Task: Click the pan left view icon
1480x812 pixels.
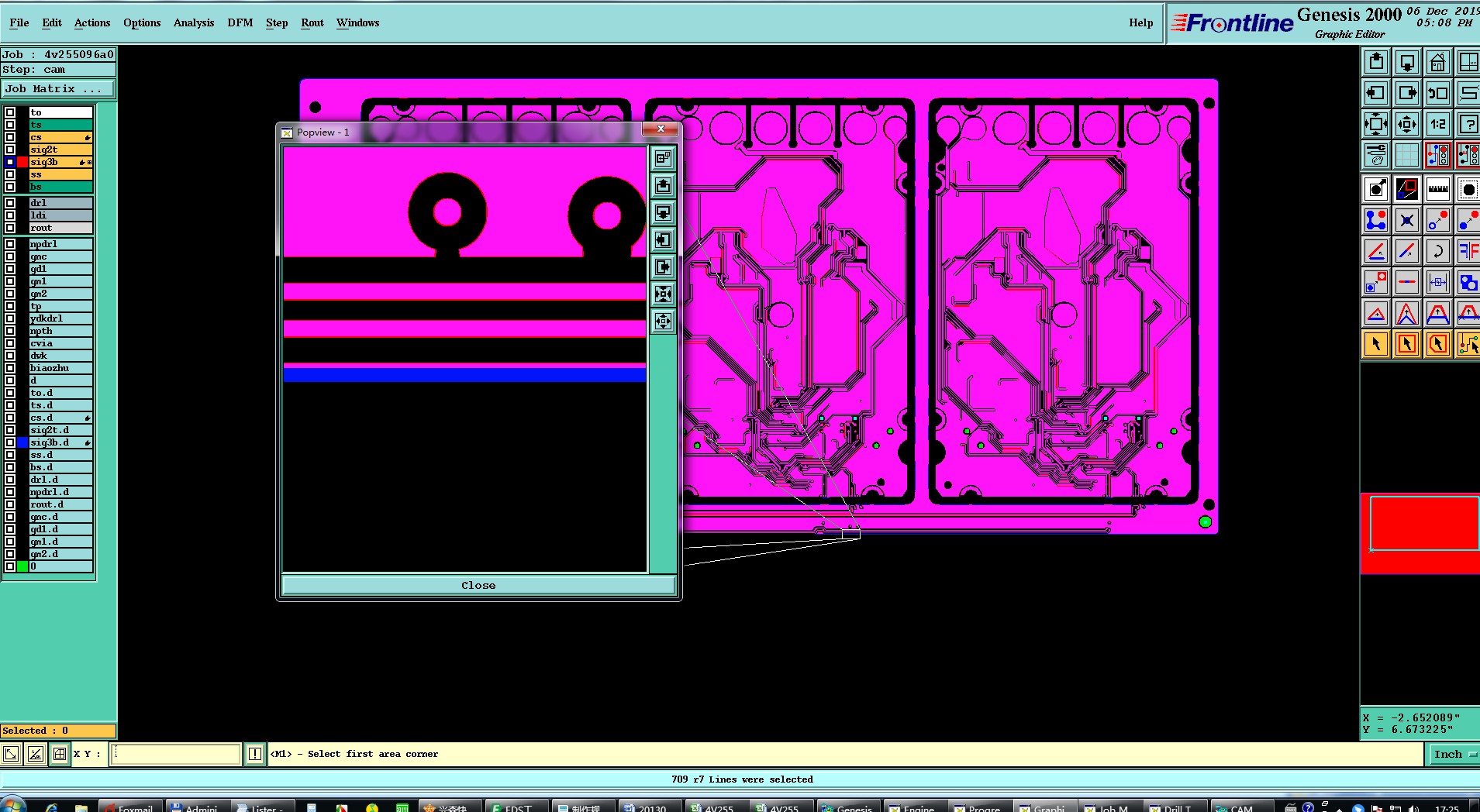Action: click(1376, 93)
